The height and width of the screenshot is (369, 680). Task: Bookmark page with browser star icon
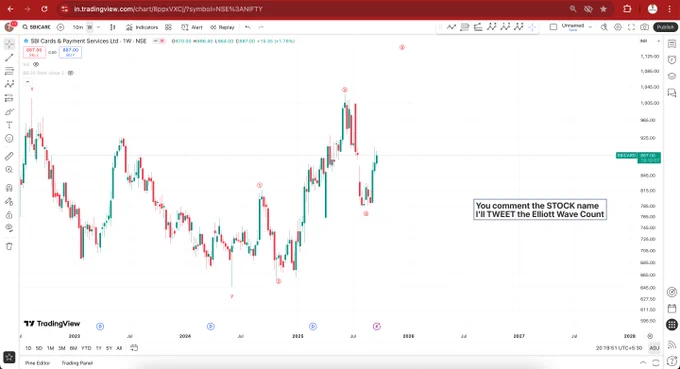tap(603, 9)
